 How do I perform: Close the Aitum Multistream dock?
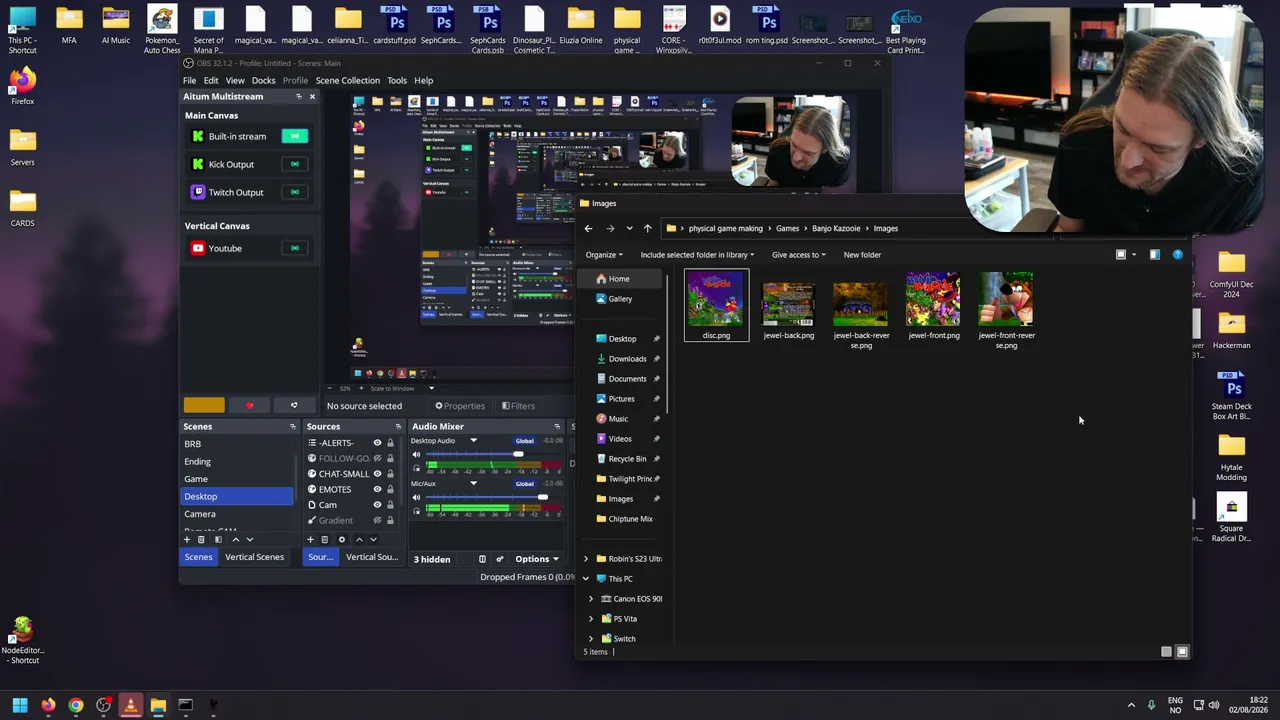(312, 96)
